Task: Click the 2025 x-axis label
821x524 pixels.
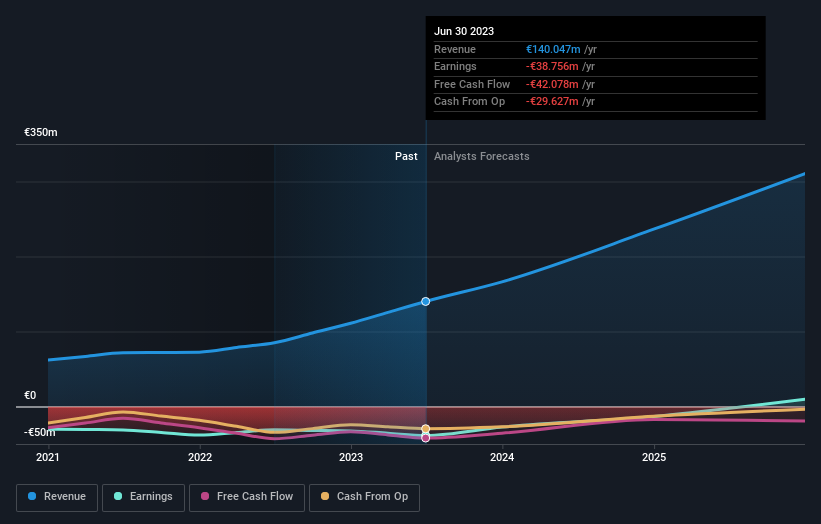Action: (x=654, y=457)
